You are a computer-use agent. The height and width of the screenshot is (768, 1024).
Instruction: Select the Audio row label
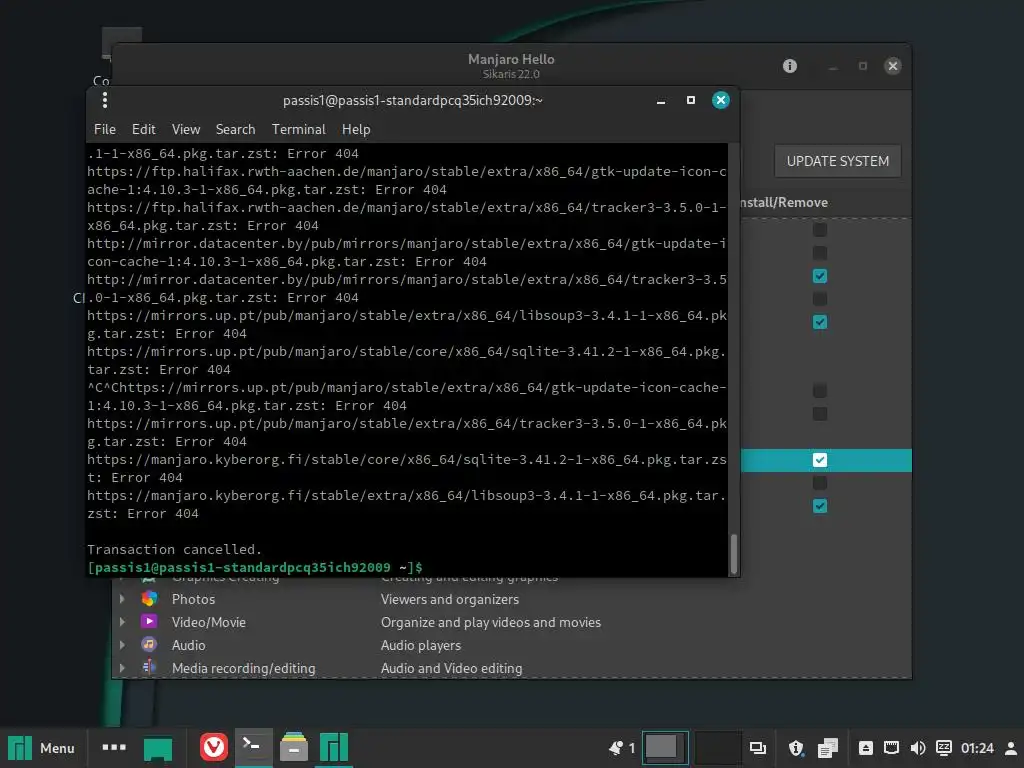pyautogui.click(x=188, y=645)
